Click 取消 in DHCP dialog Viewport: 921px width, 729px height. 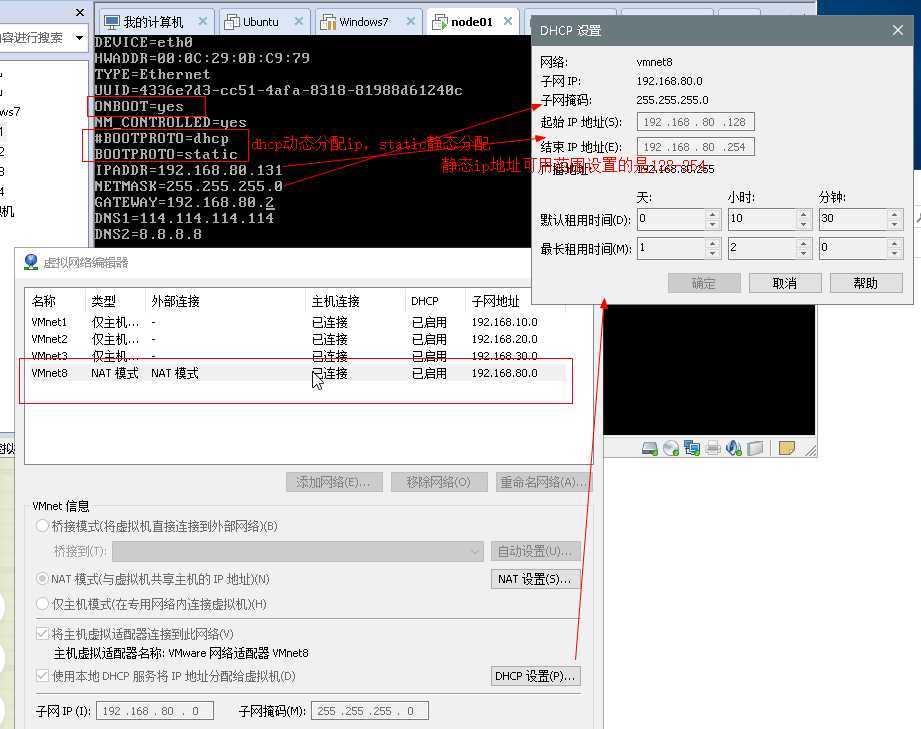pyautogui.click(x=785, y=283)
